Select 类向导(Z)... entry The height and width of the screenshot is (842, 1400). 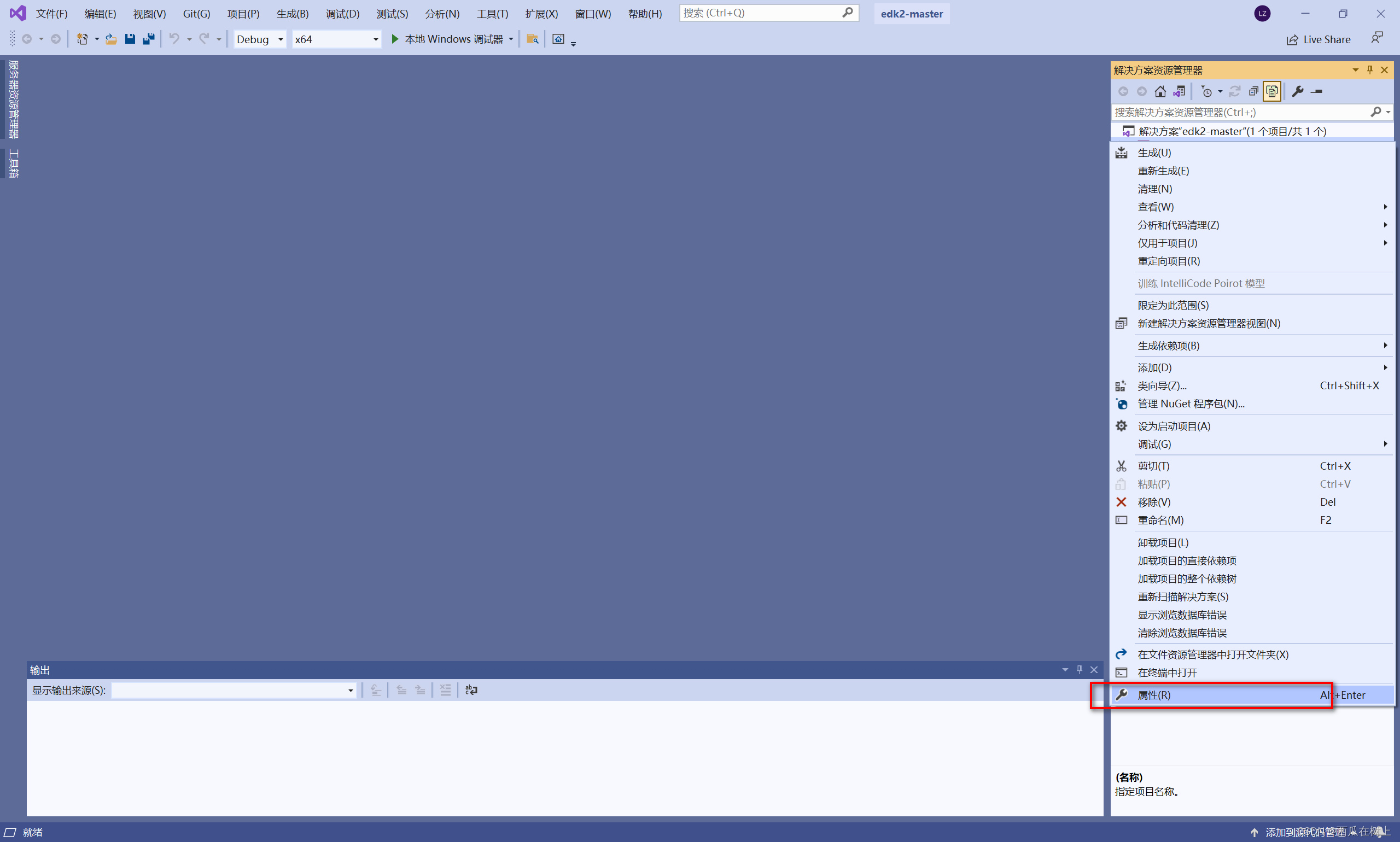pos(1251,386)
